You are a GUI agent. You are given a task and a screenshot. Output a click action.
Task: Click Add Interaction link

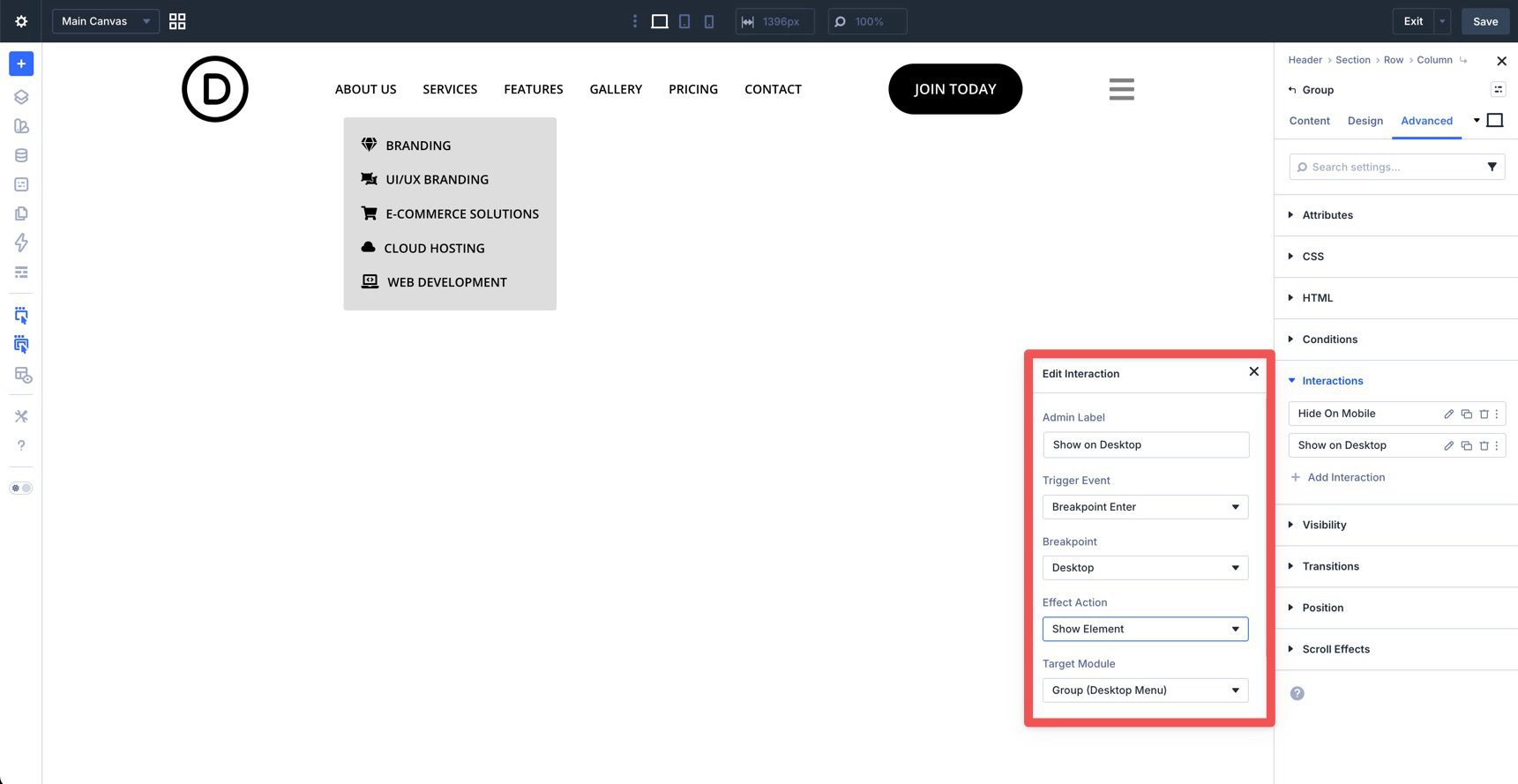click(x=1346, y=477)
